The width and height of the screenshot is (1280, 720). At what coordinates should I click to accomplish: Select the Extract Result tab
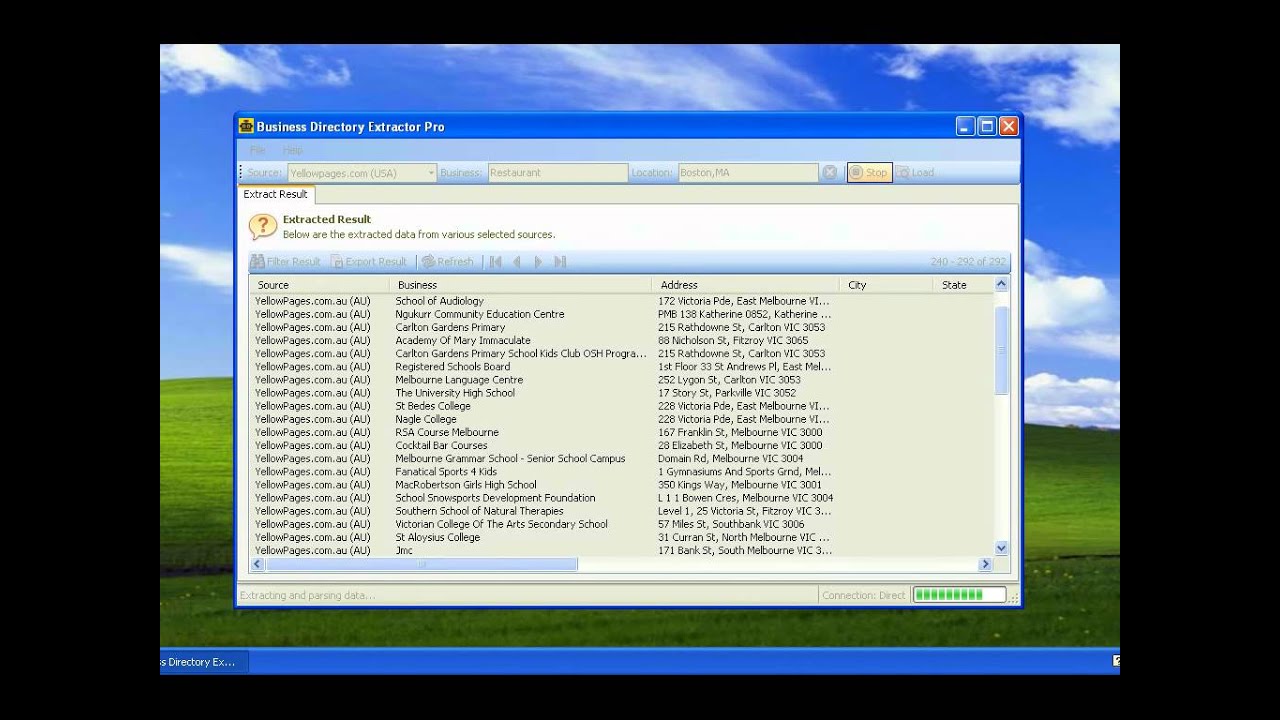click(x=276, y=194)
